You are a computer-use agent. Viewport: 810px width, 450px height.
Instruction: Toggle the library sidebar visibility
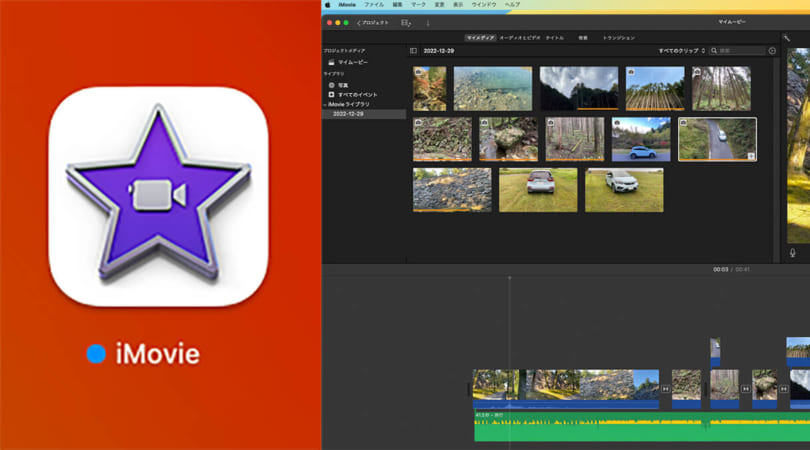(x=413, y=51)
